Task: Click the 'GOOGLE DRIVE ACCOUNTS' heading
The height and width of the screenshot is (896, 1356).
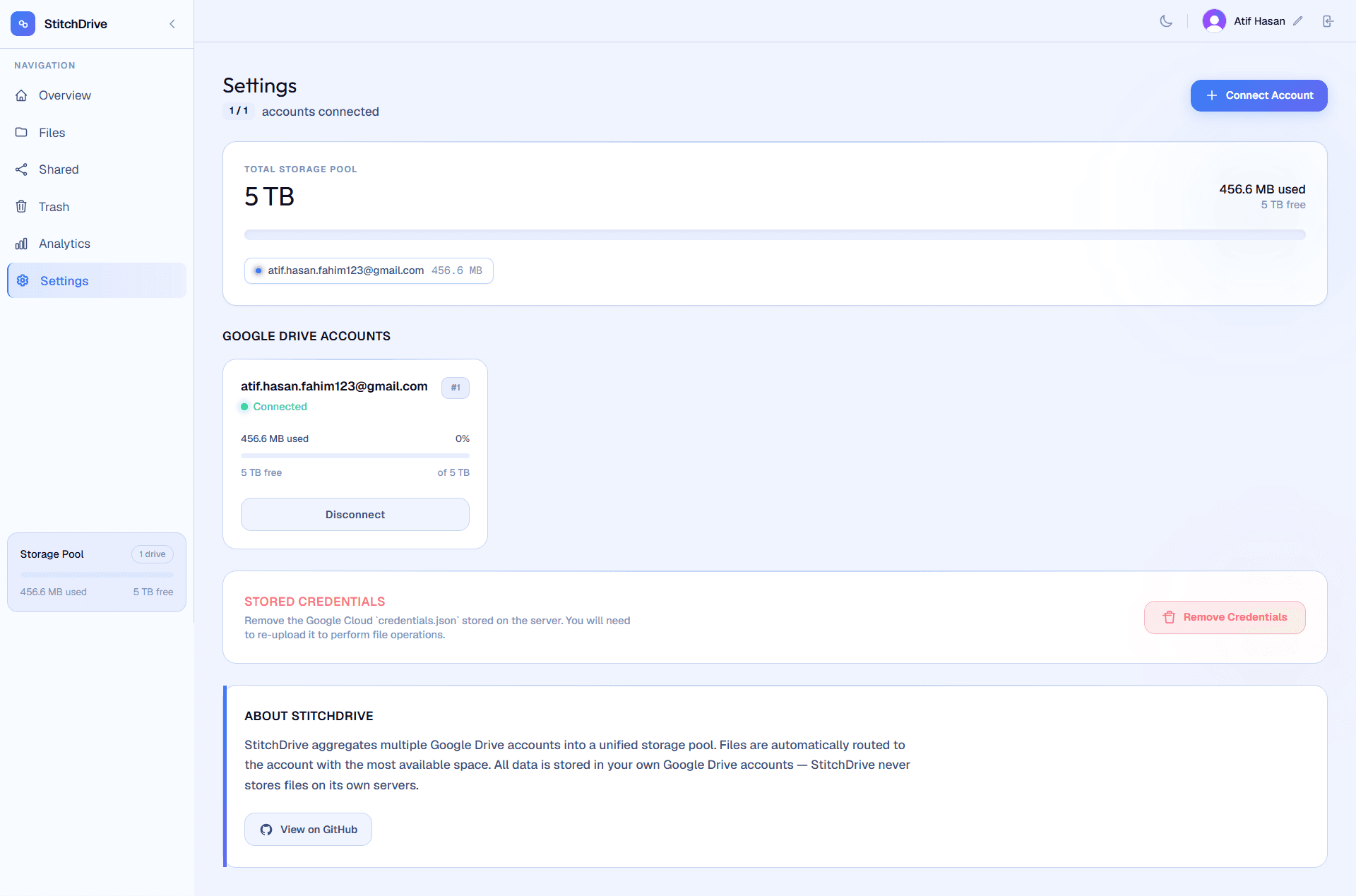Action: [307, 336]
